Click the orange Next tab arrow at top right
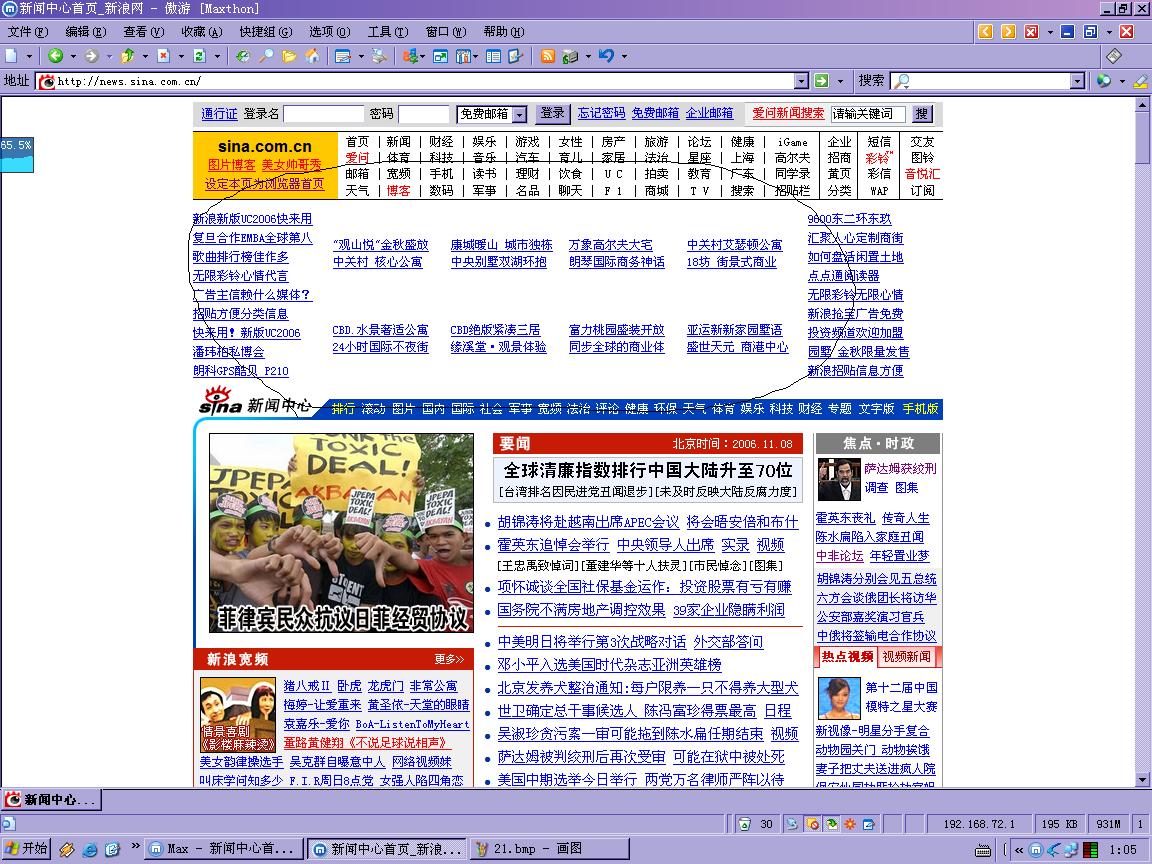The width and height of the screenshot is (1152, 864). coord(1009,31)
